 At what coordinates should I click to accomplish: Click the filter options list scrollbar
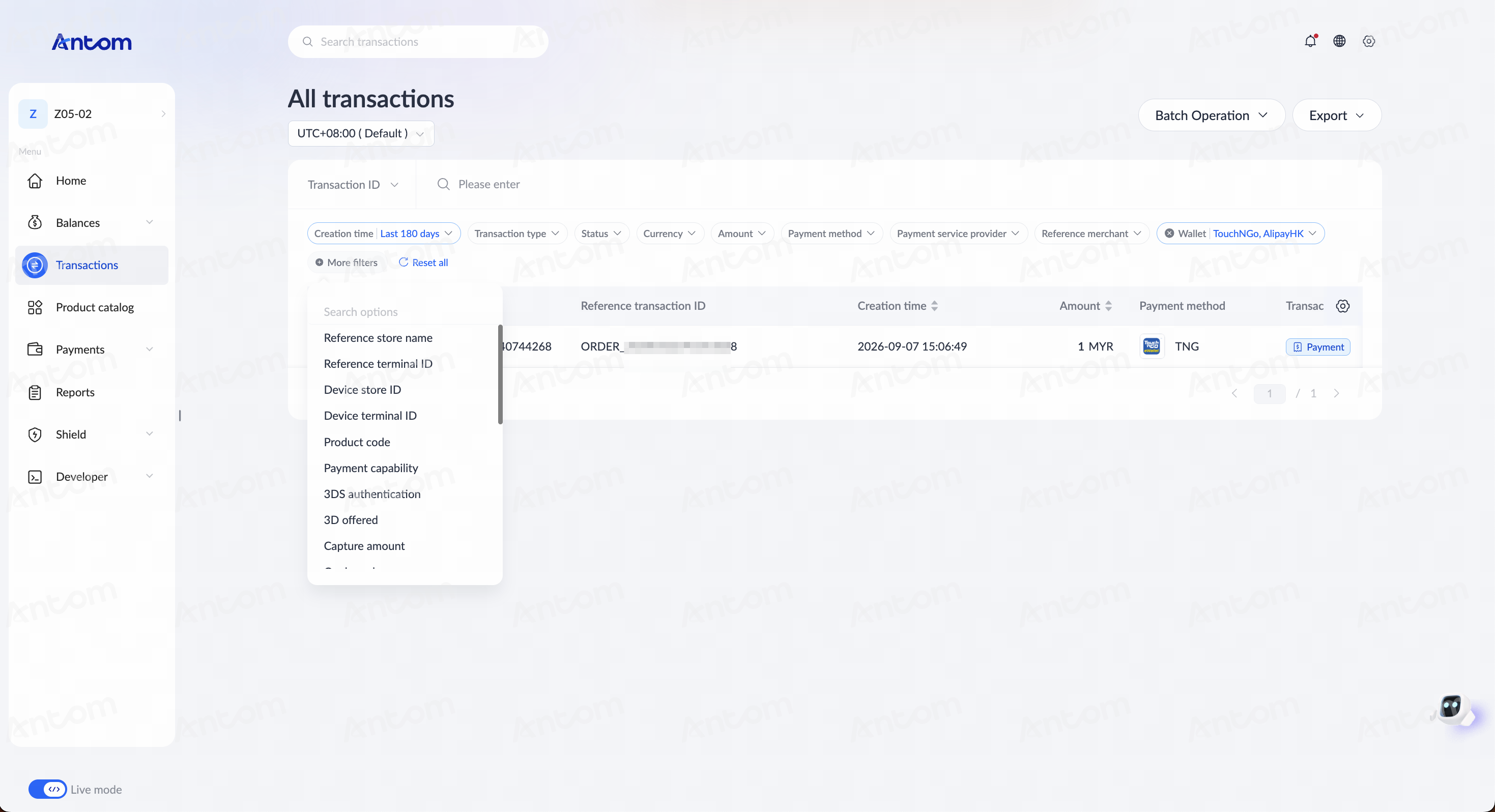(500, 374)
